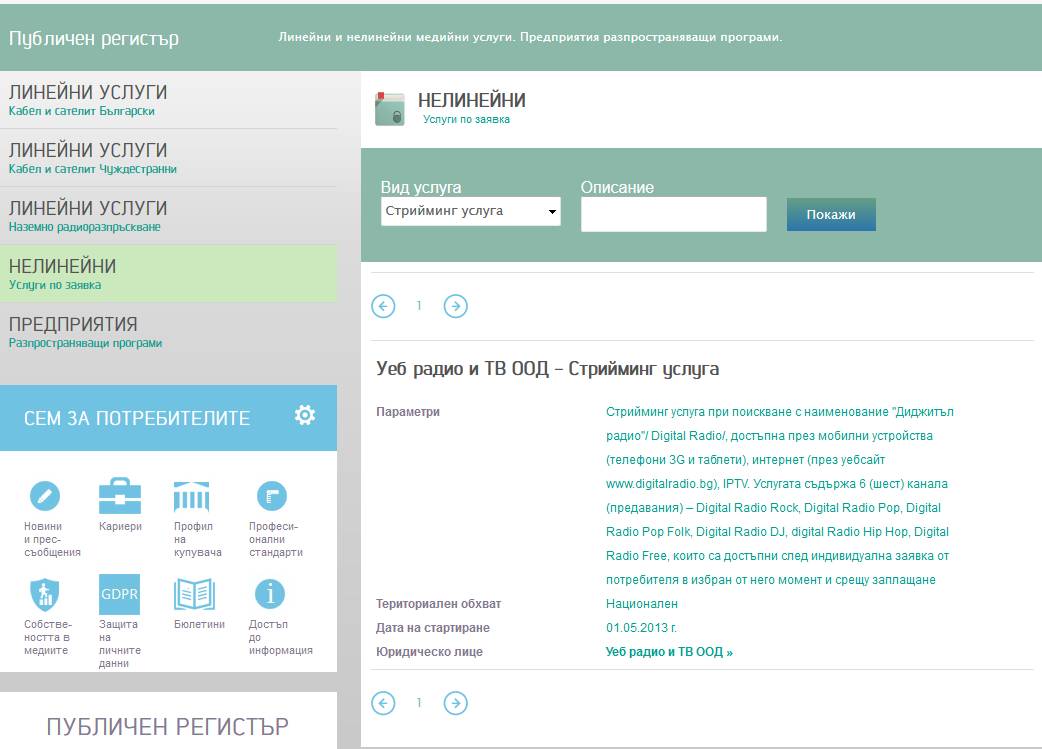The width and height of the screenshot is (1042, 749).
Task: Open ПРЕДПРИЯТИЯ Разпространяващи програми menu item
Action: 168,332
